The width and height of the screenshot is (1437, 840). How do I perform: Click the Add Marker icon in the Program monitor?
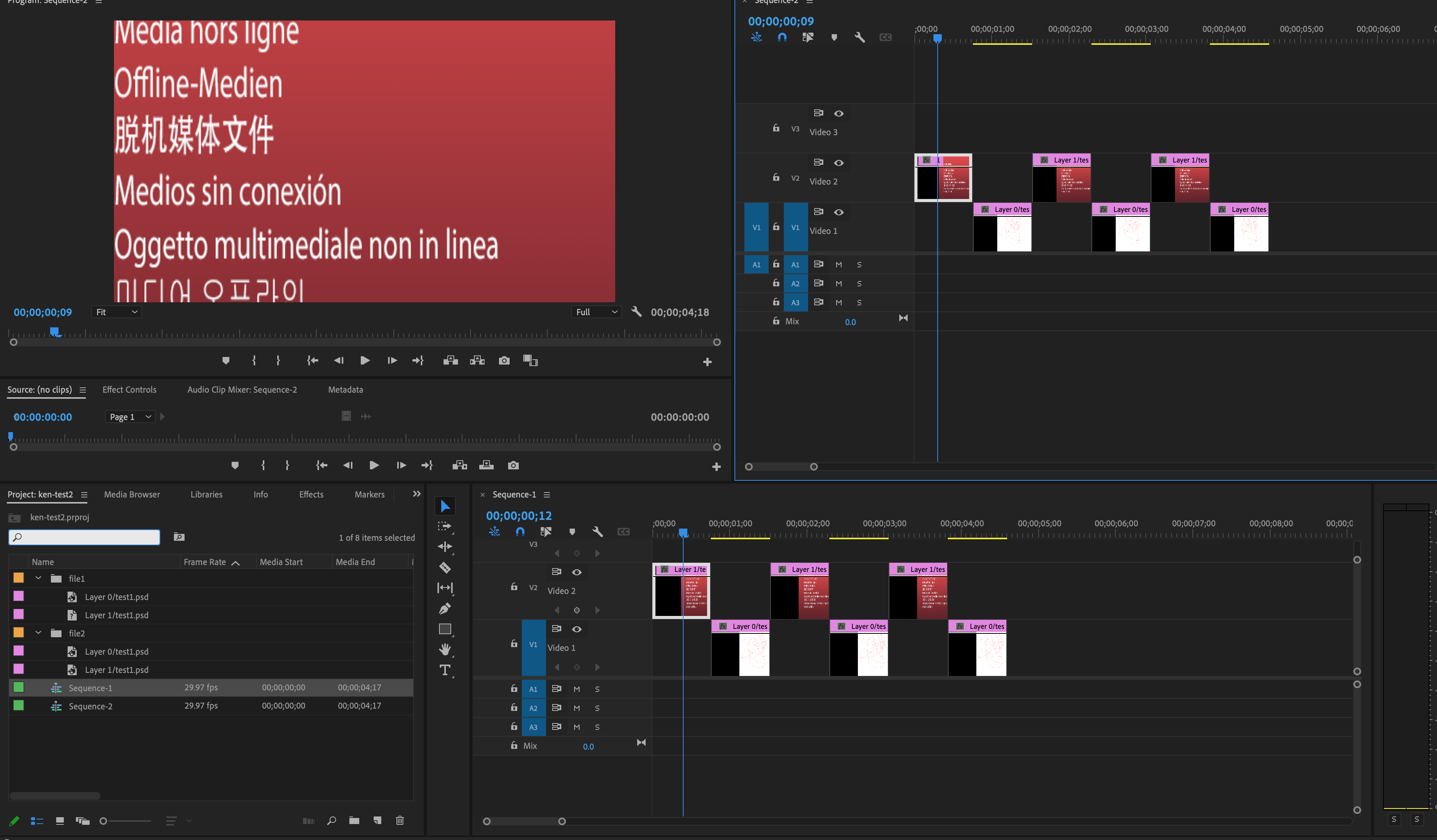(x=226, y=360)
